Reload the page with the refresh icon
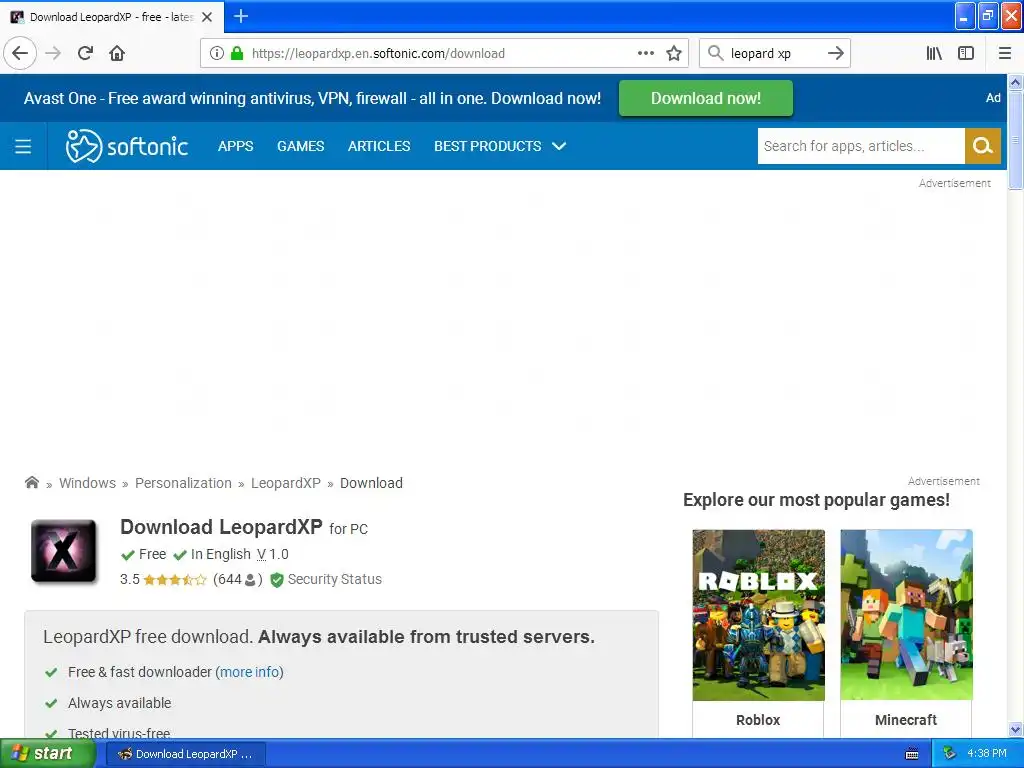The image size is (1024, 768). pos(85,53)
